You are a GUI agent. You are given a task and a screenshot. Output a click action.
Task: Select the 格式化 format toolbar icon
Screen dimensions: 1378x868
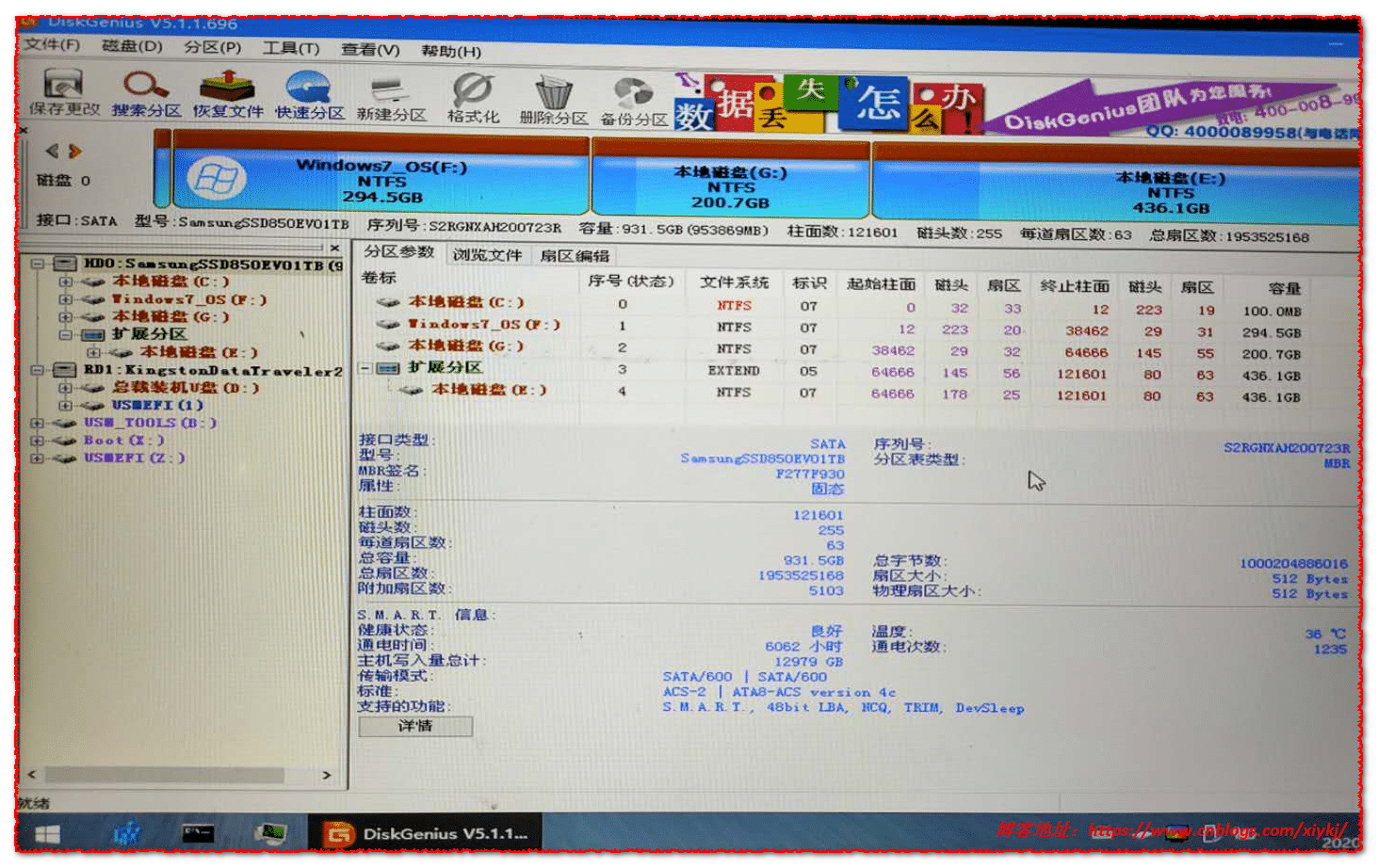pos(473,98)
